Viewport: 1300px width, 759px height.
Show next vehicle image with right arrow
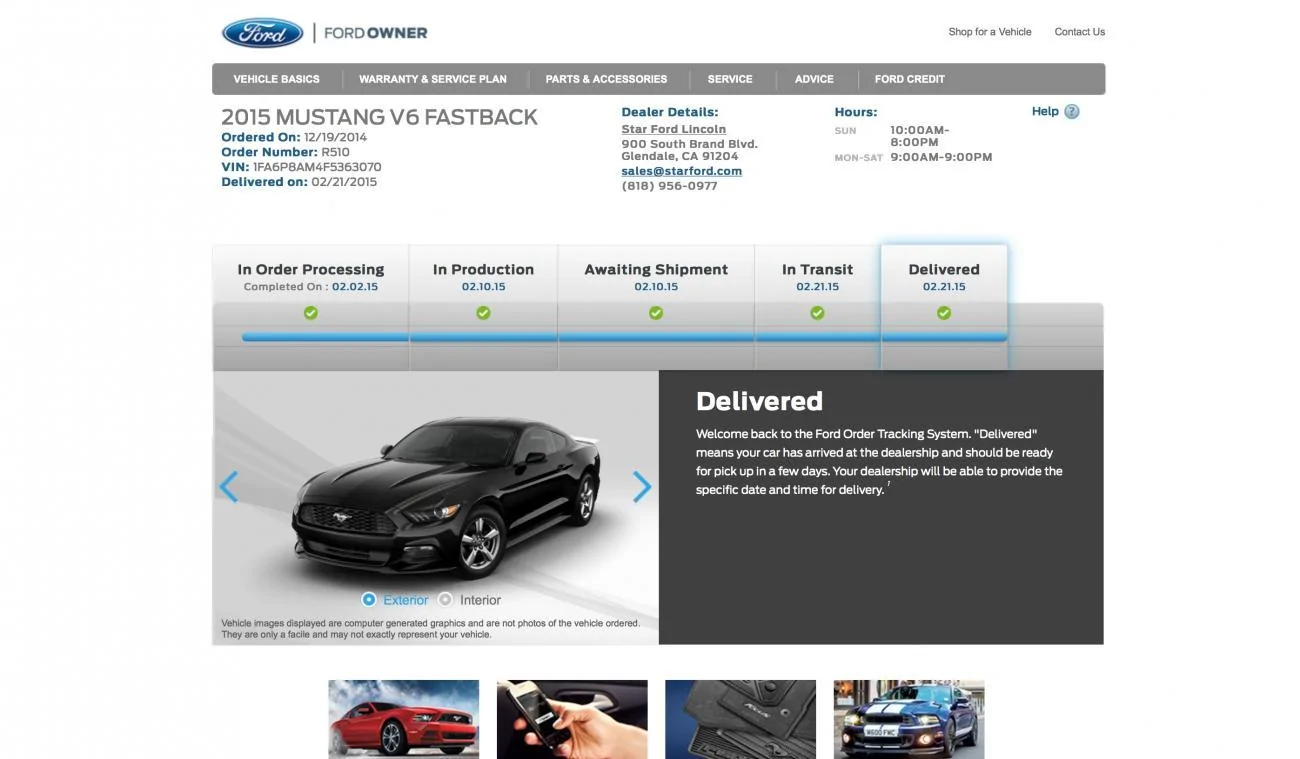[642, 487]
